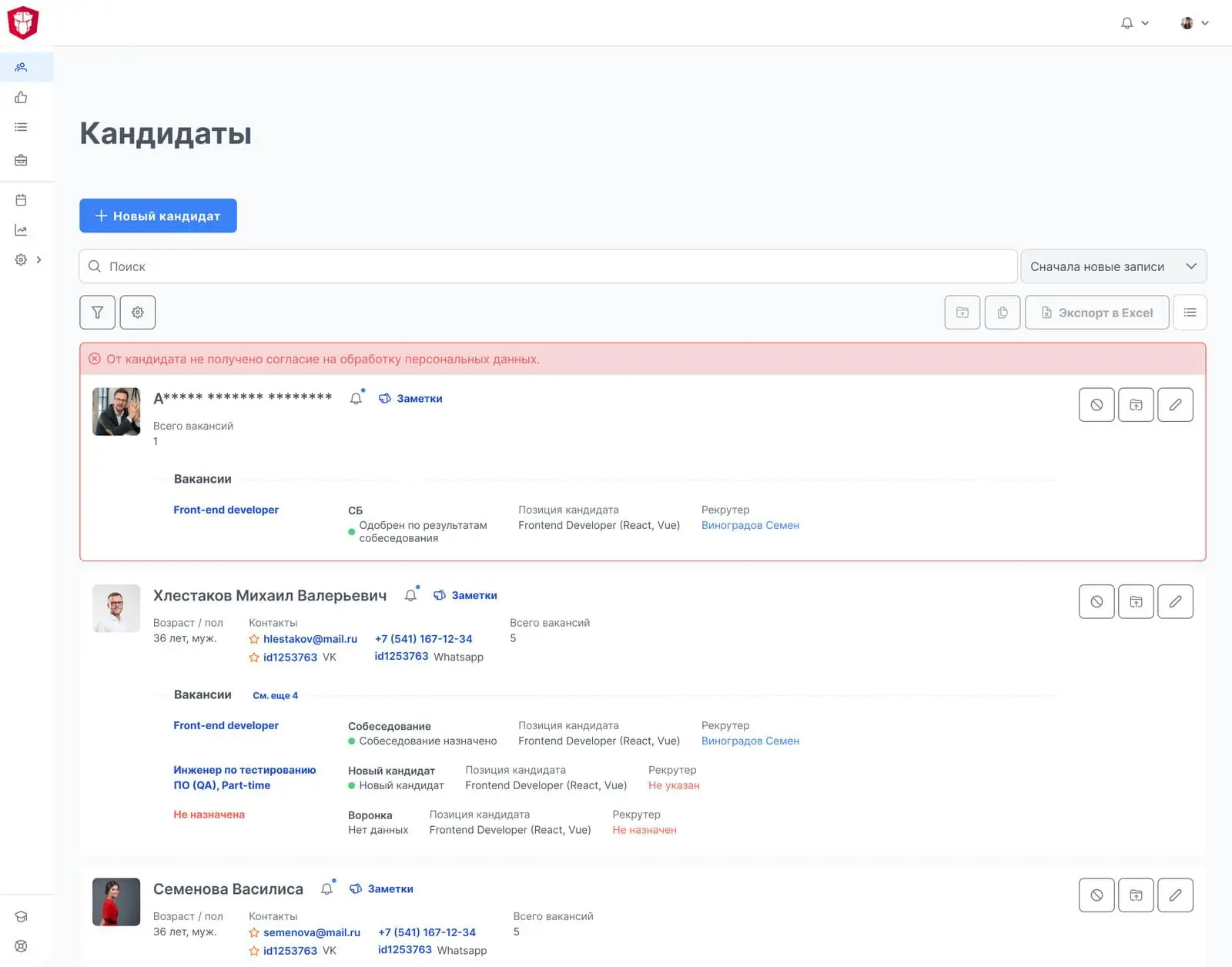Toggle notification bell for Хлестаков Михаил Валерьевич

[411, 596]
